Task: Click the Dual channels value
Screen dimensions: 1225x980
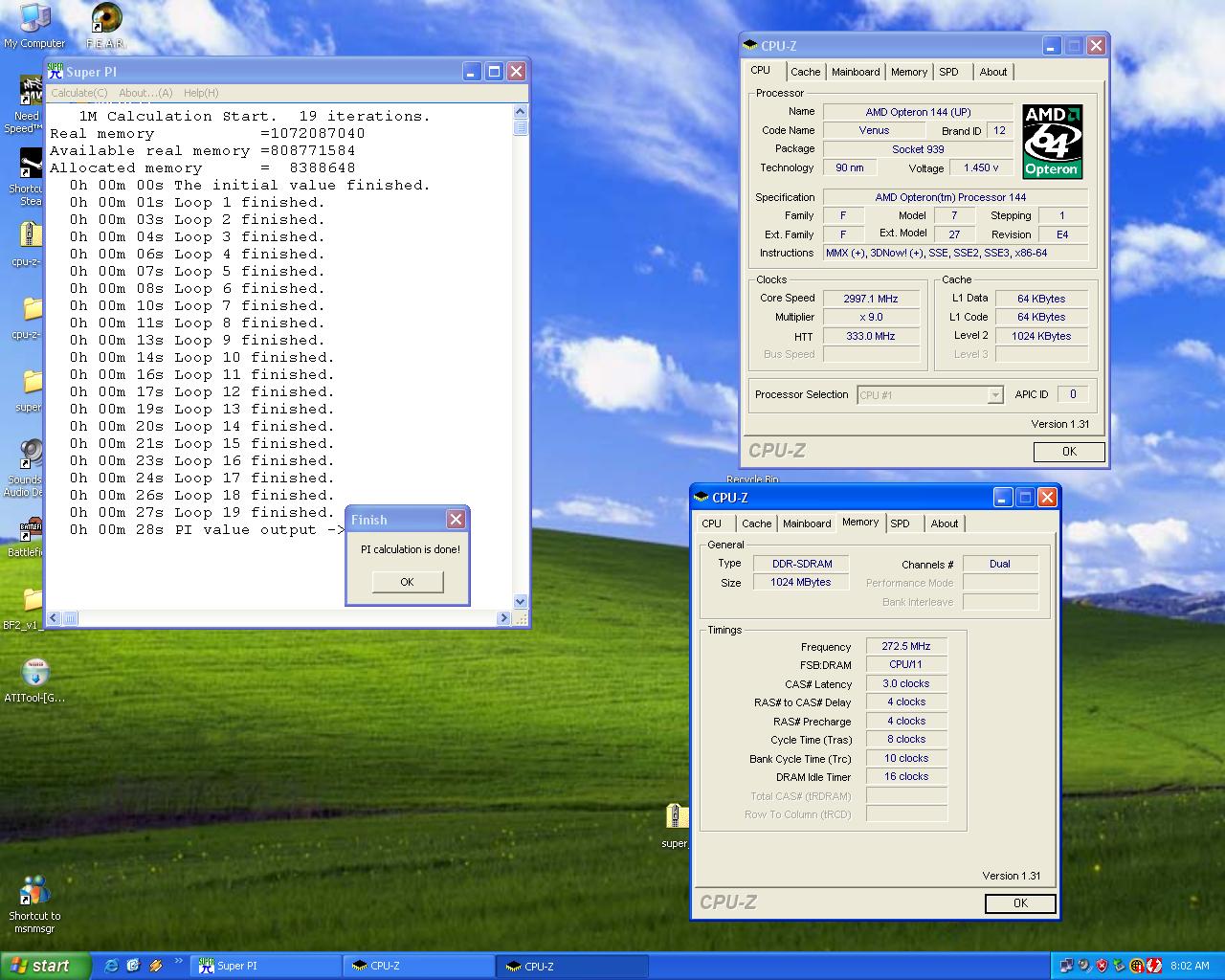Action: point(1000,564)
